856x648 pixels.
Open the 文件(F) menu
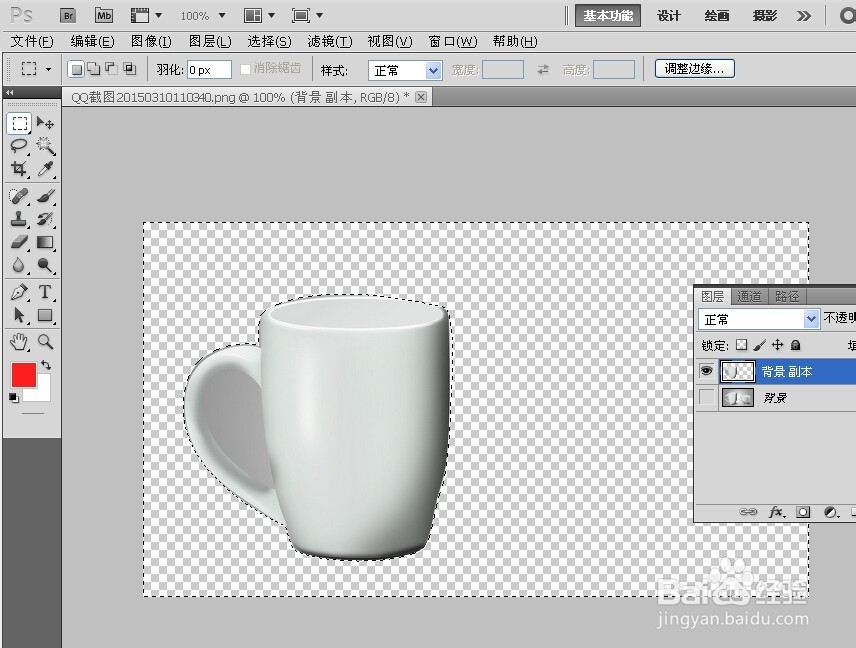[x=32, y=41]
